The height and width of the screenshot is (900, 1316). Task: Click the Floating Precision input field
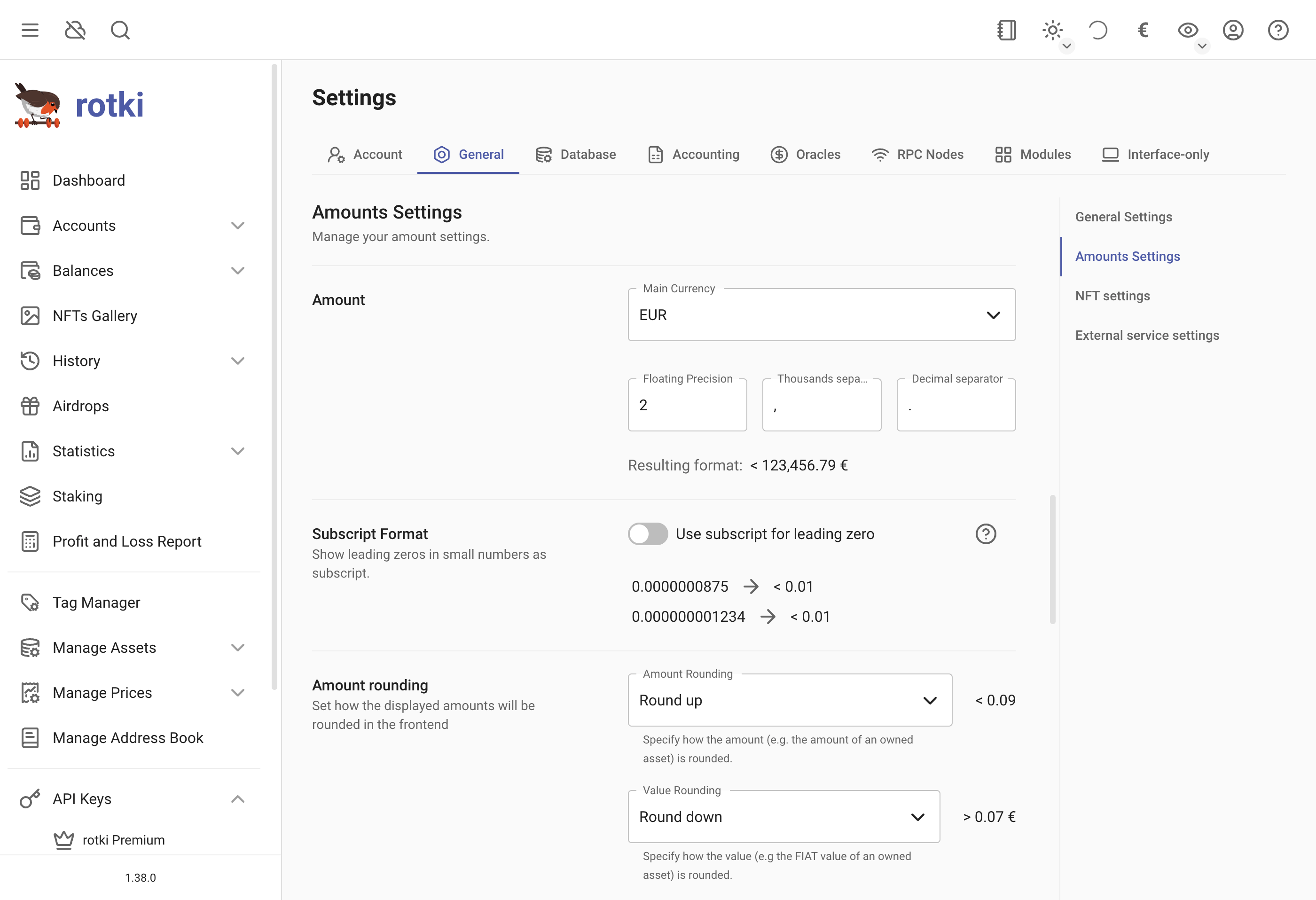[688, 405]
